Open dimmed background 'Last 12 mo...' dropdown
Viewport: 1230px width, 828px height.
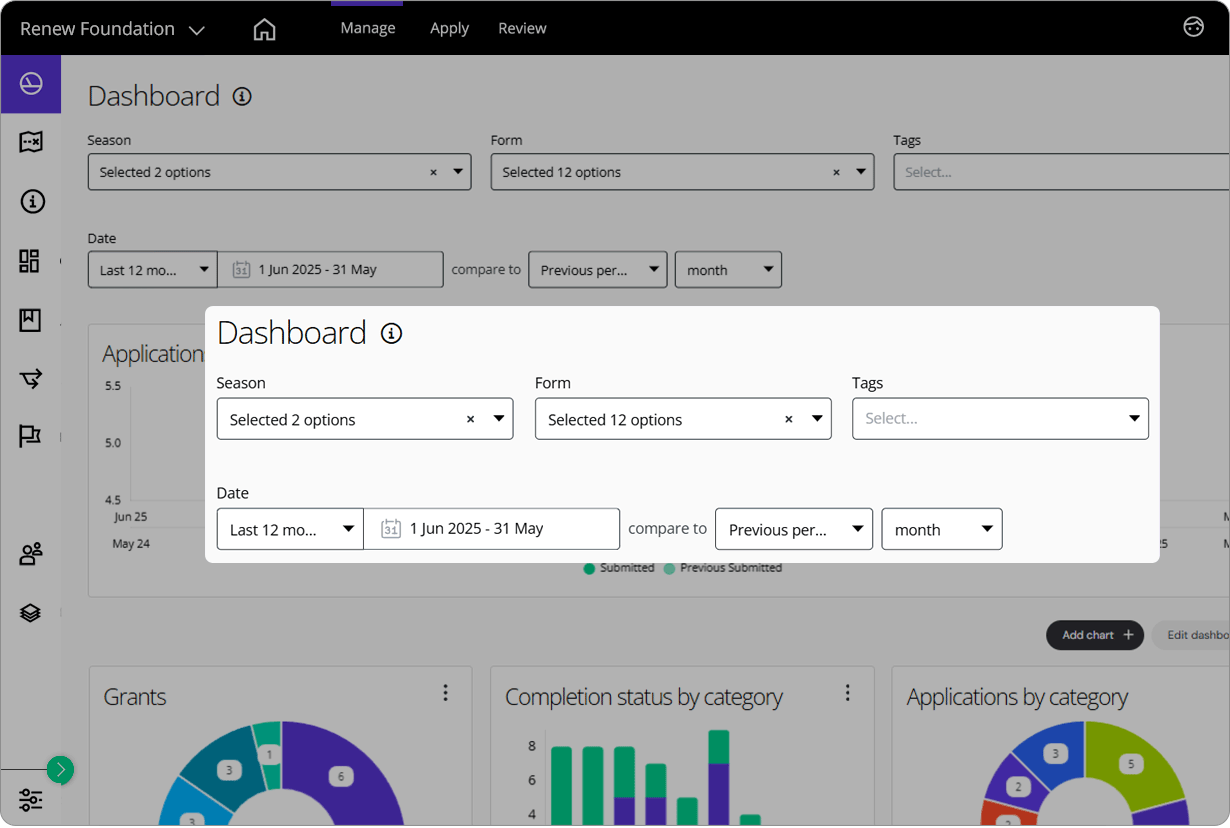pos(153,270)
